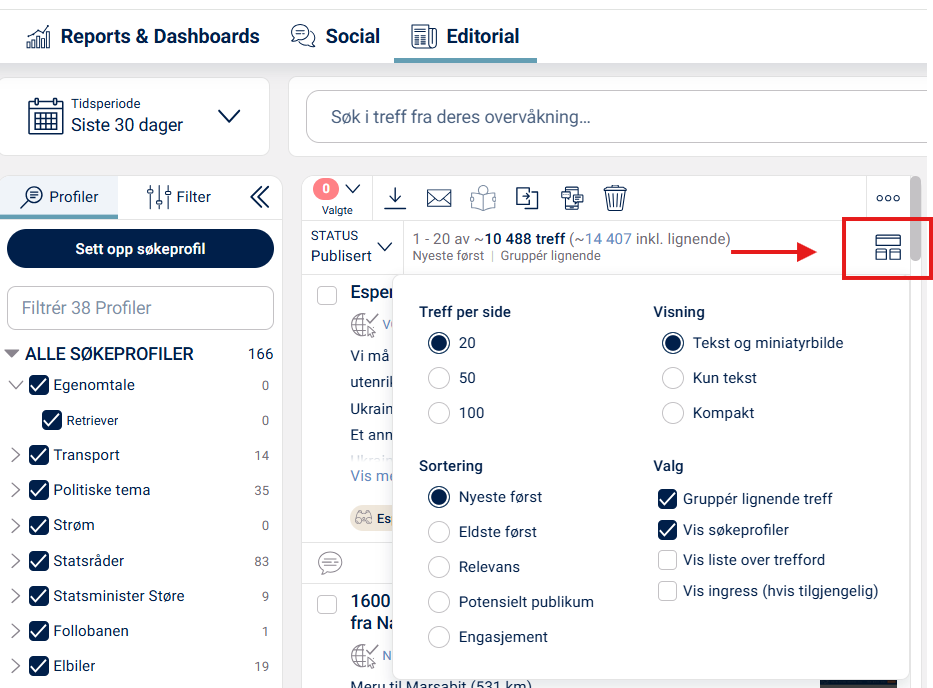The image size is (933, 688).
Task: Collapse ALLE SØKEPROFILER triangle
Action: [x=11, y=354]
